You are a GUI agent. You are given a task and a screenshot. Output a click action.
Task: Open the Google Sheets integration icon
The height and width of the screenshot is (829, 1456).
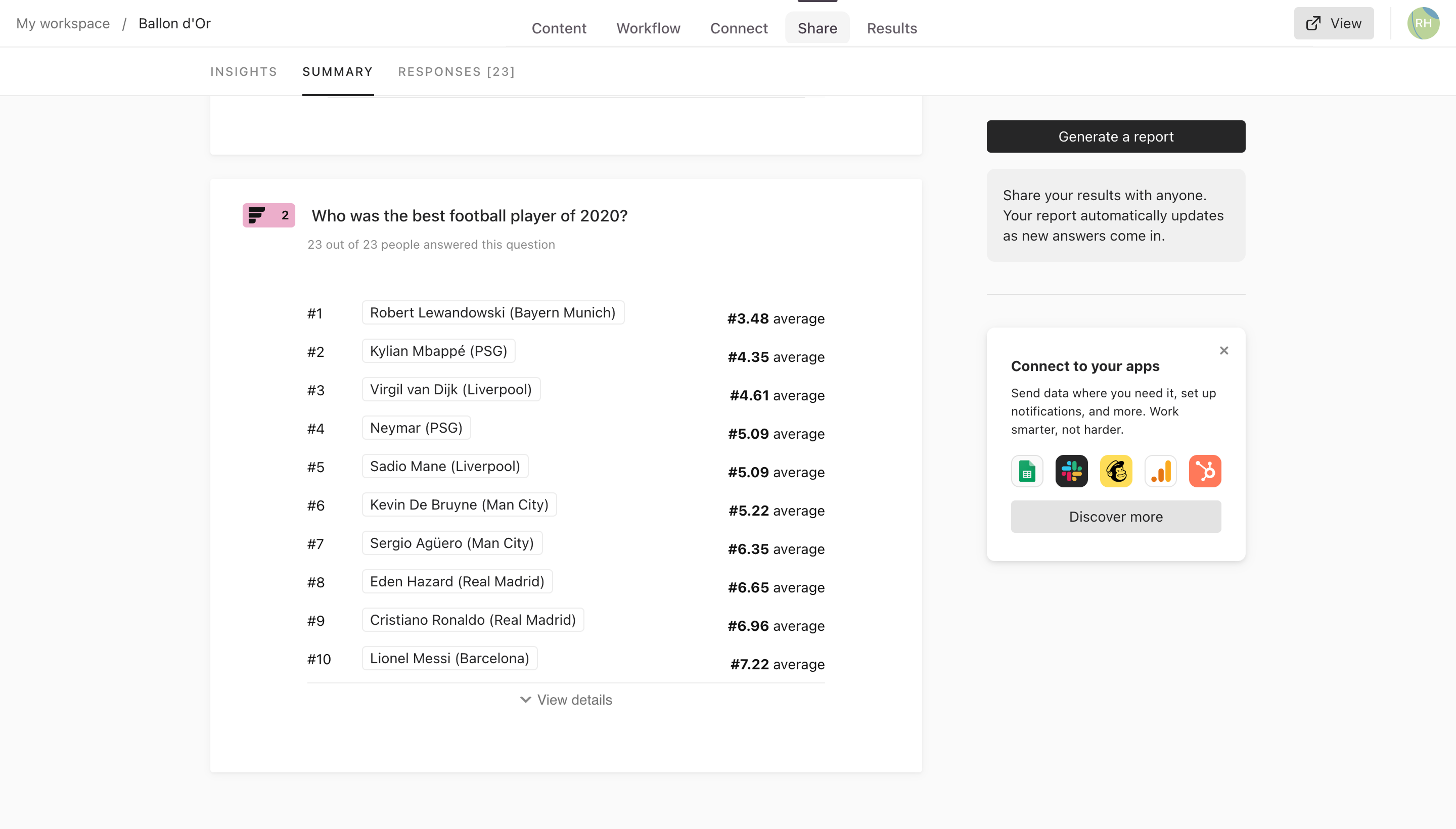(1027, 471)
